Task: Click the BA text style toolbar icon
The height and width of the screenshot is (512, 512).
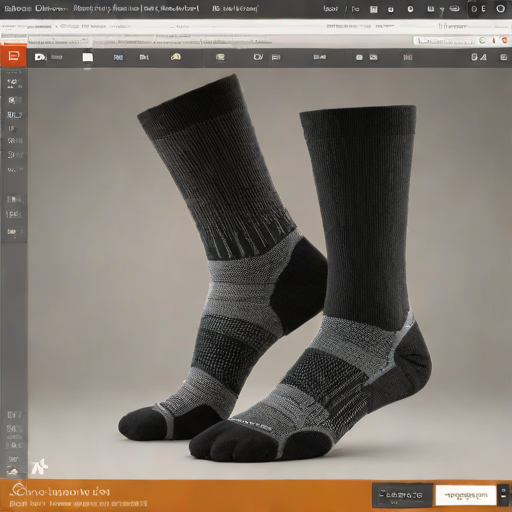Action: tap(478, 57)
